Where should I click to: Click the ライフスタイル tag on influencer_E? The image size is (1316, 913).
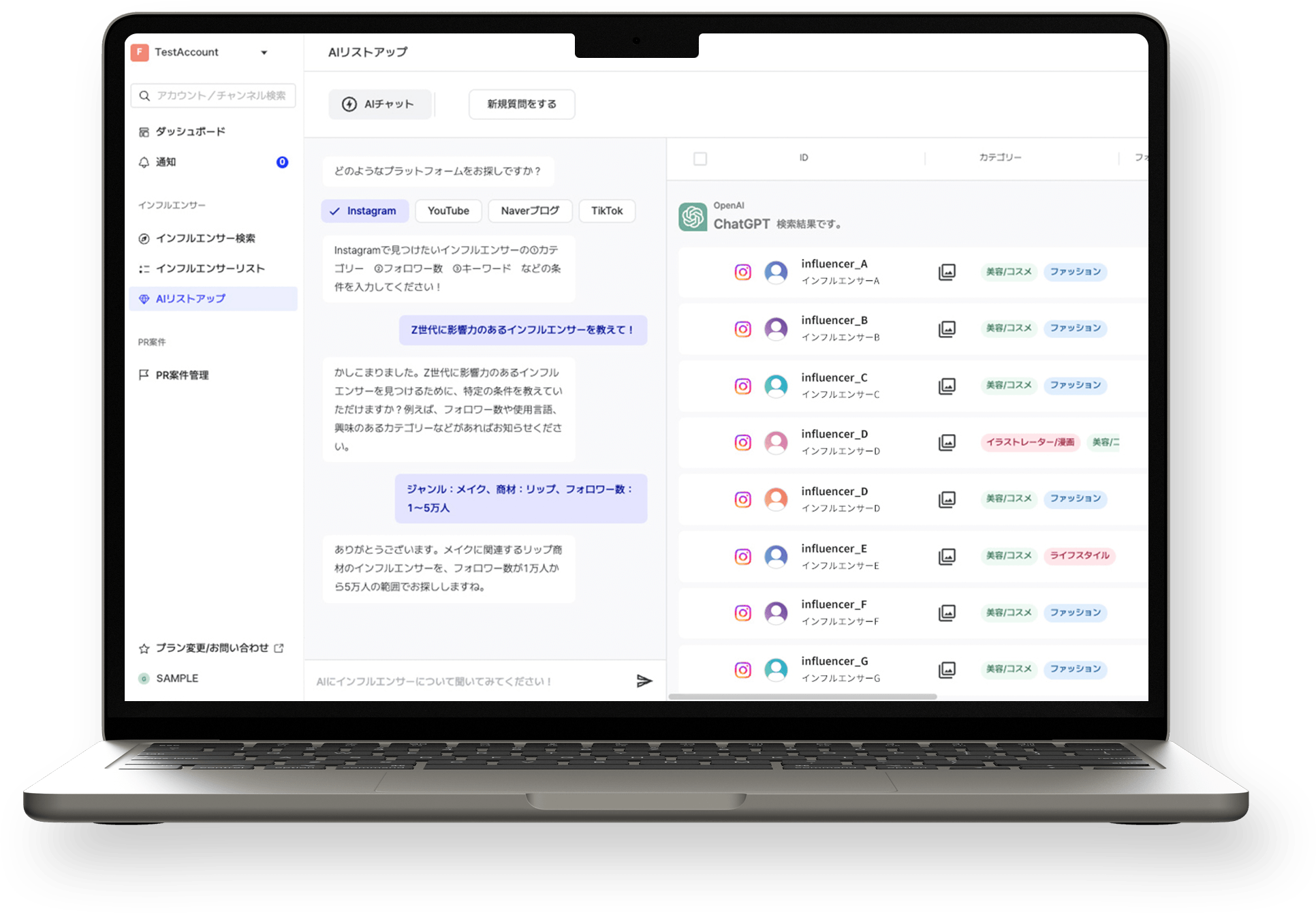[1080, 556]
